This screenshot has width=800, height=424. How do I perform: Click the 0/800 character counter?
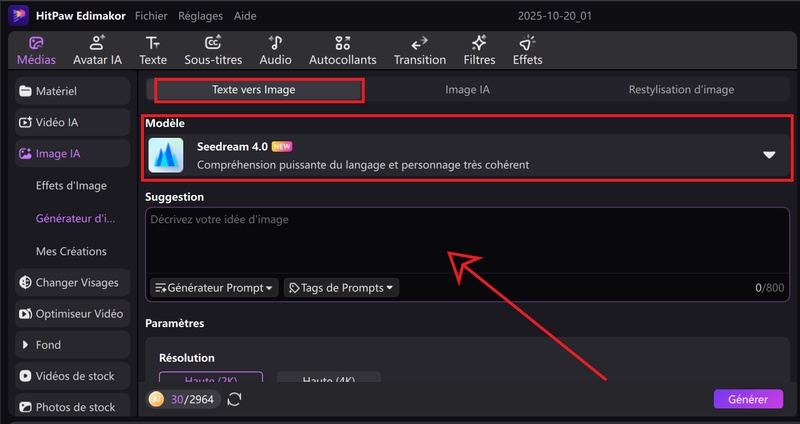(x=769, y=288)
